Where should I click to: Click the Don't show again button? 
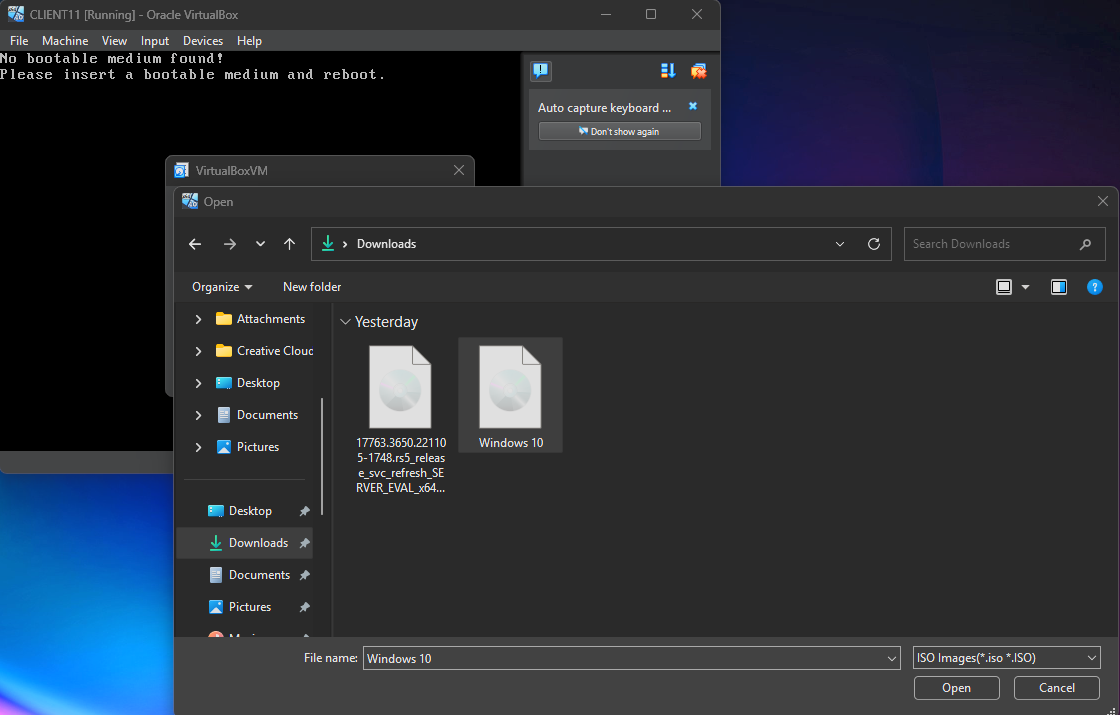pos(619,131)
